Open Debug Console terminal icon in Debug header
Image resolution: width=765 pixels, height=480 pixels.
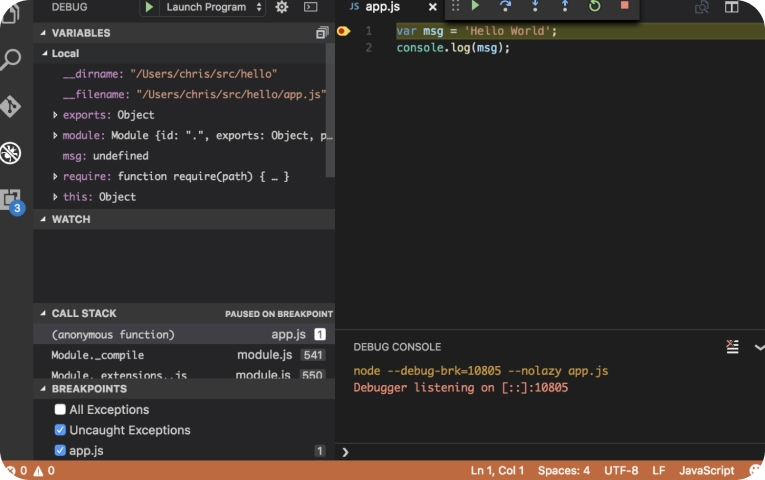[x=310, y=7]
